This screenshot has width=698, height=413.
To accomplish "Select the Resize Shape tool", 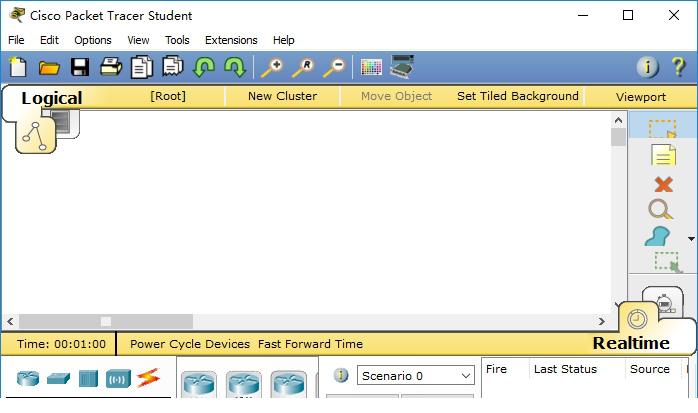I will click(x=668, y=262).
